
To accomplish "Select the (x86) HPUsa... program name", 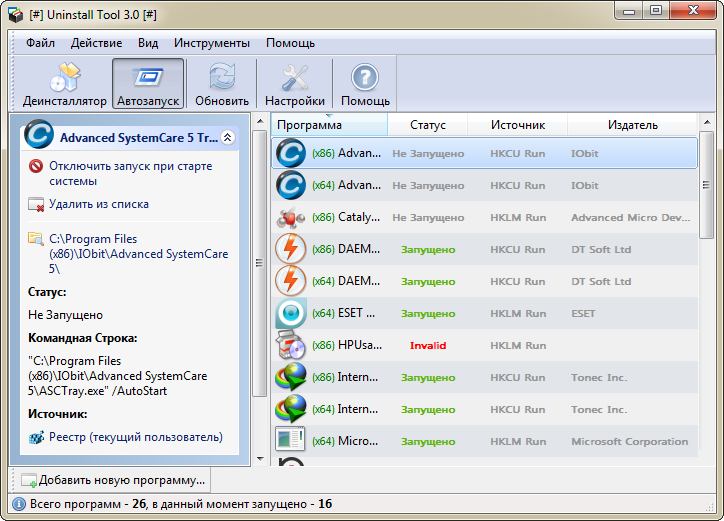I will click(347, 345).
